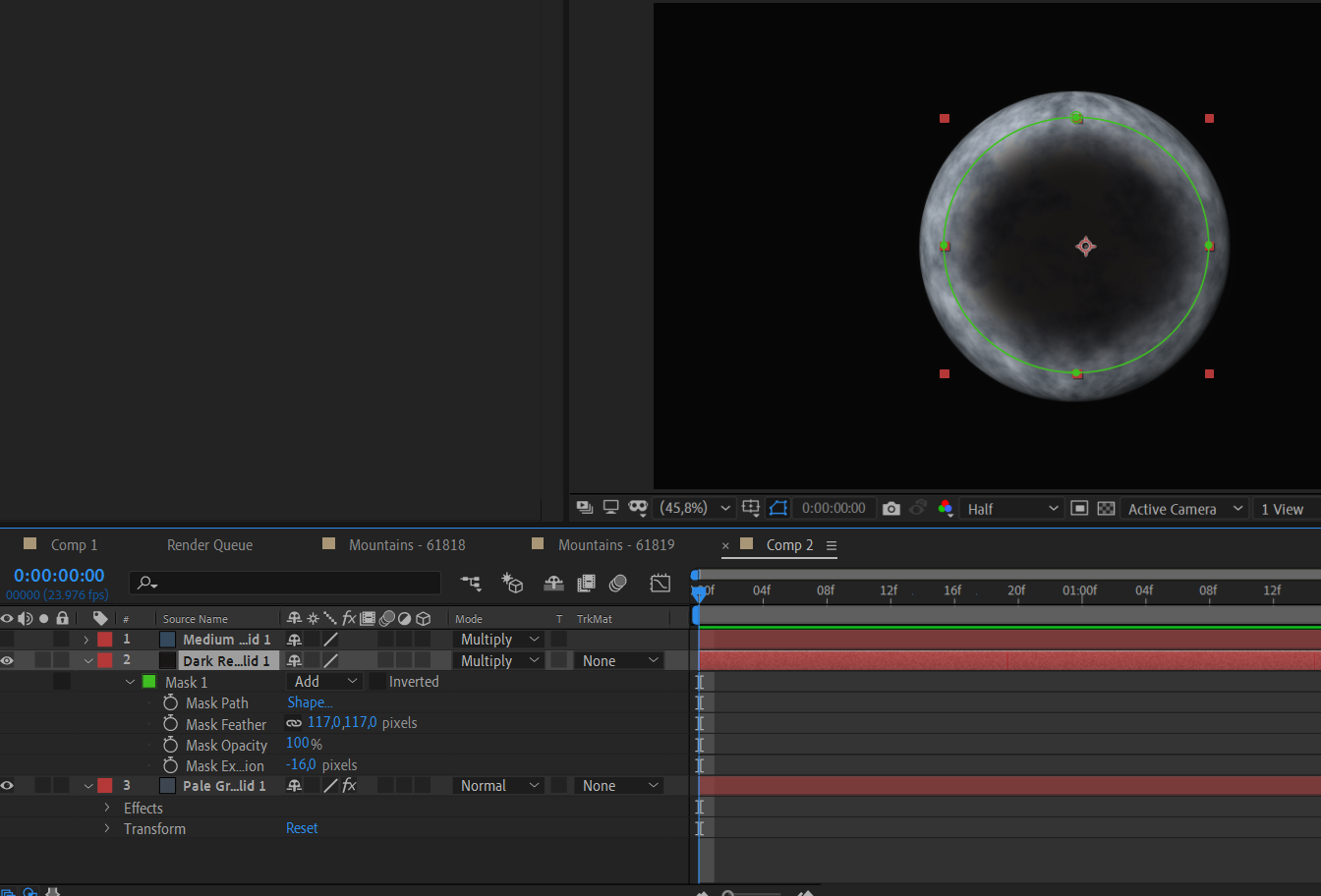Toggle the mask and shape path visibility icon

click(x=778, y=508)
